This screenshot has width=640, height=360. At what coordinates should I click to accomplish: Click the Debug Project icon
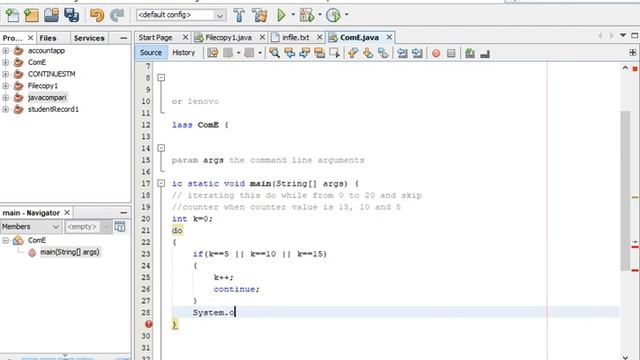[307, 15]
